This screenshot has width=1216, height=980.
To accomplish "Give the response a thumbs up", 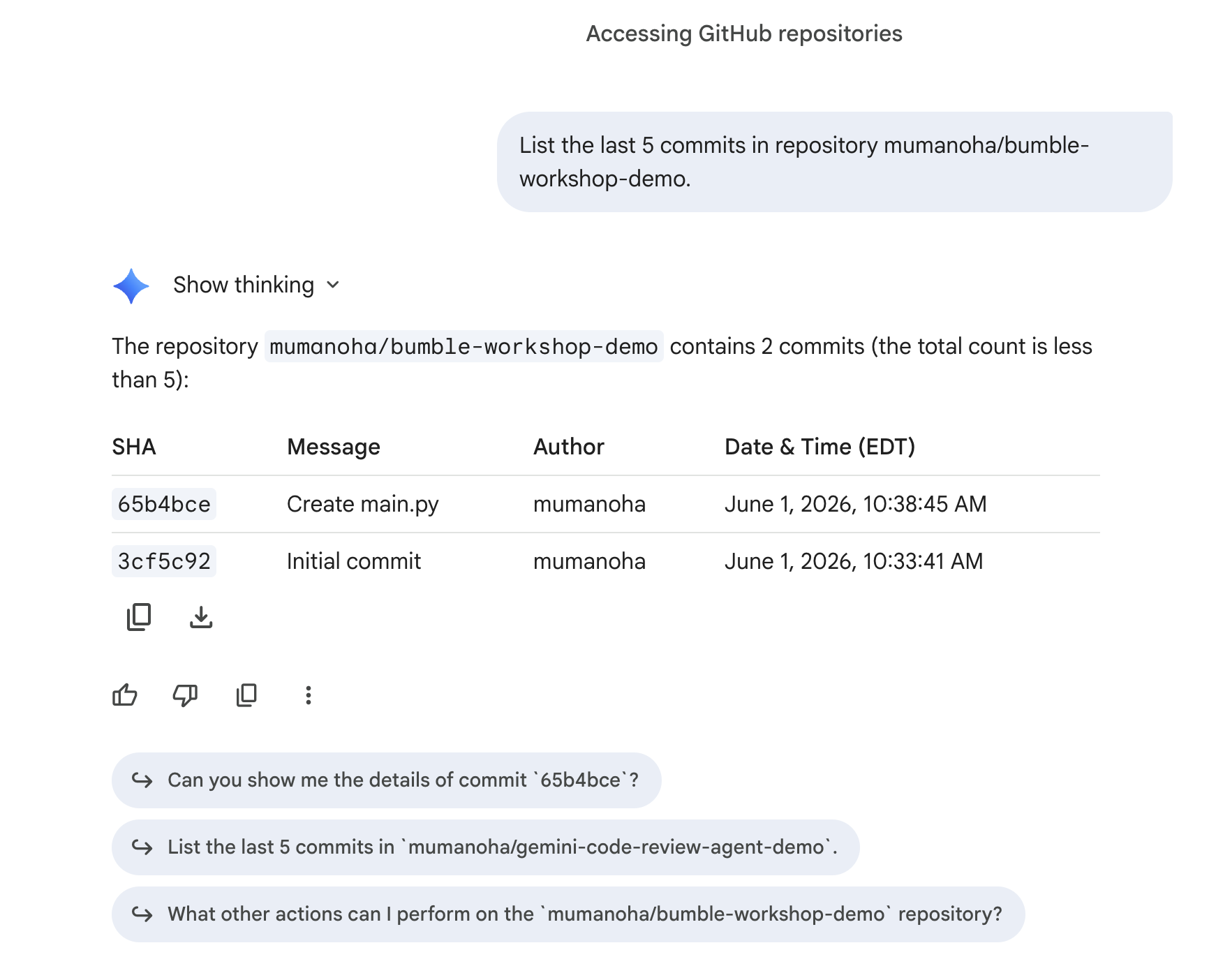I will coord(125,695).
